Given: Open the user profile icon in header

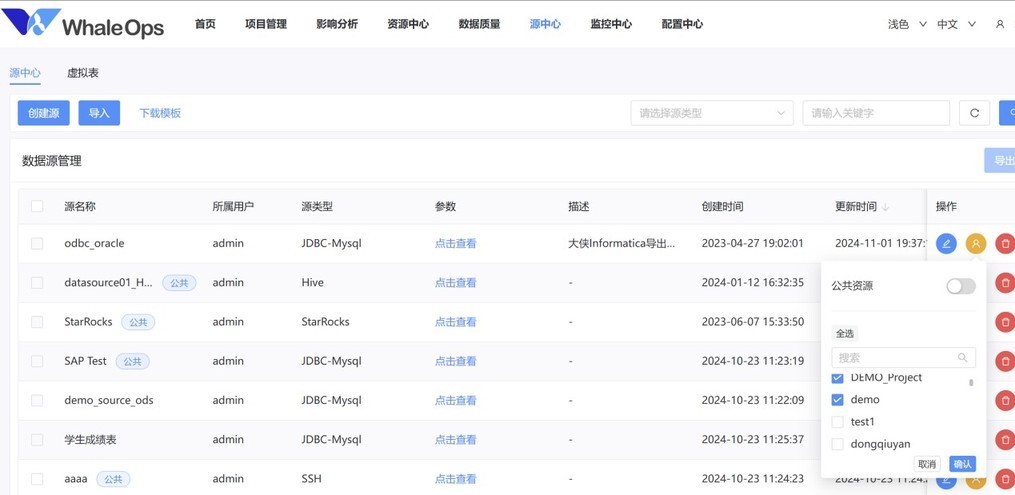Looking at the screenshot, I should click(999, 24).
